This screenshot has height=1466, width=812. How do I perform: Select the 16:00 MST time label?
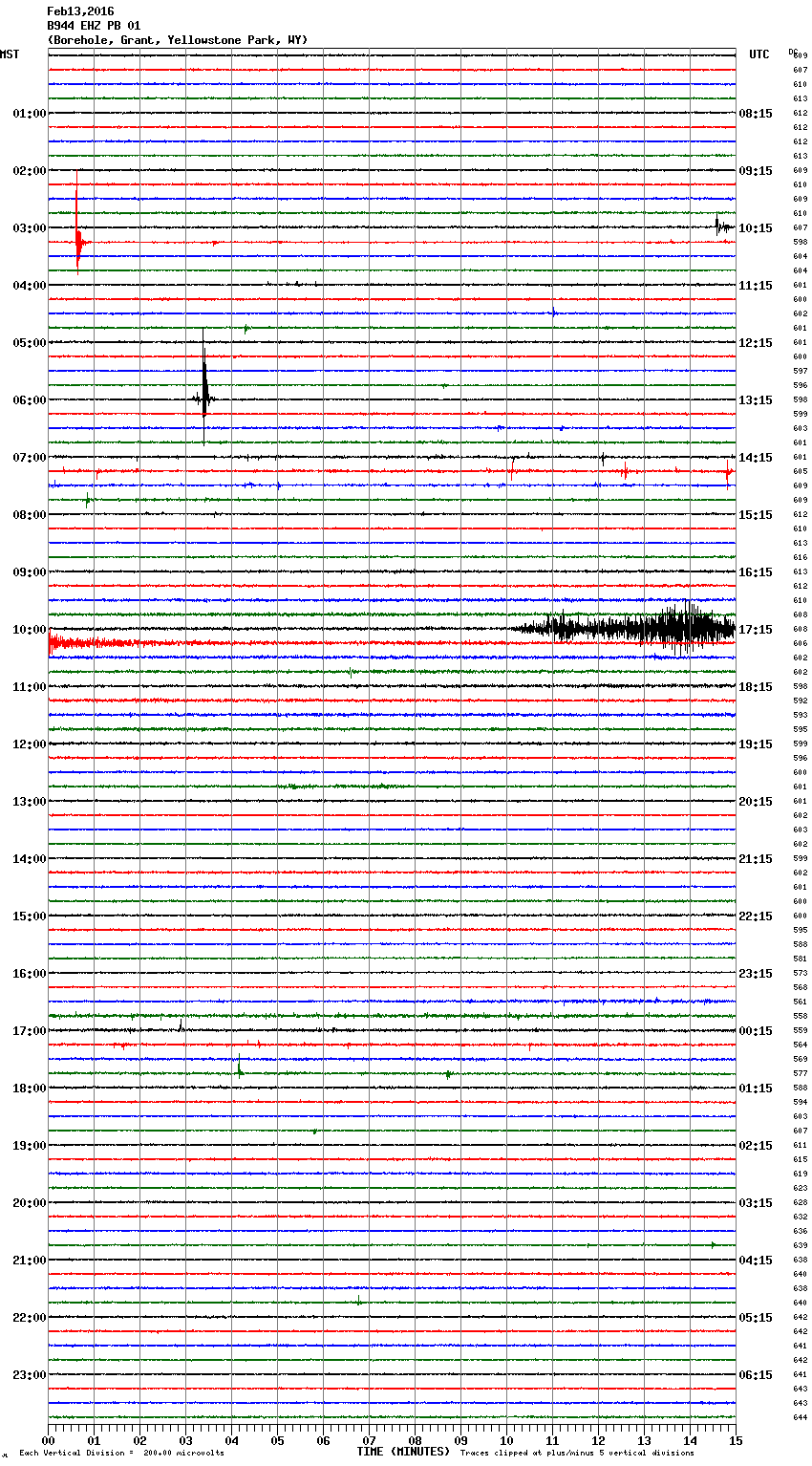(x=29, y=974)
